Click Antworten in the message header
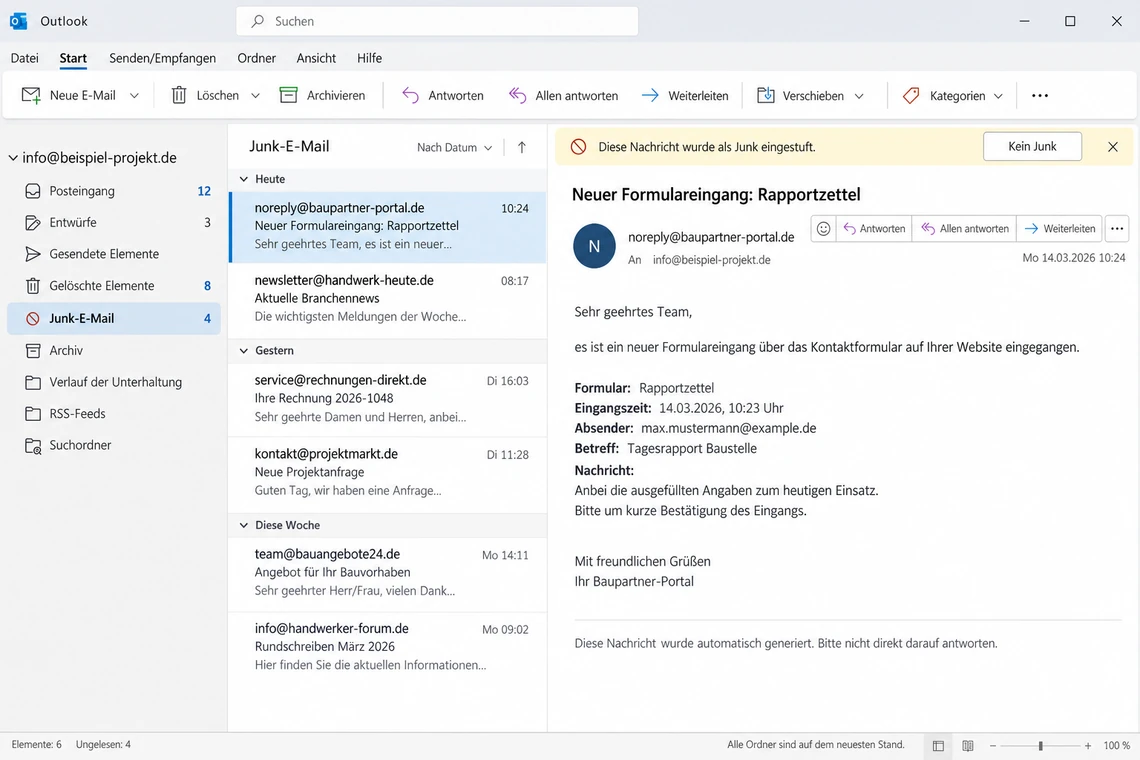The width and height of the screenshot is (1140, 760). (x=874, y=228)
